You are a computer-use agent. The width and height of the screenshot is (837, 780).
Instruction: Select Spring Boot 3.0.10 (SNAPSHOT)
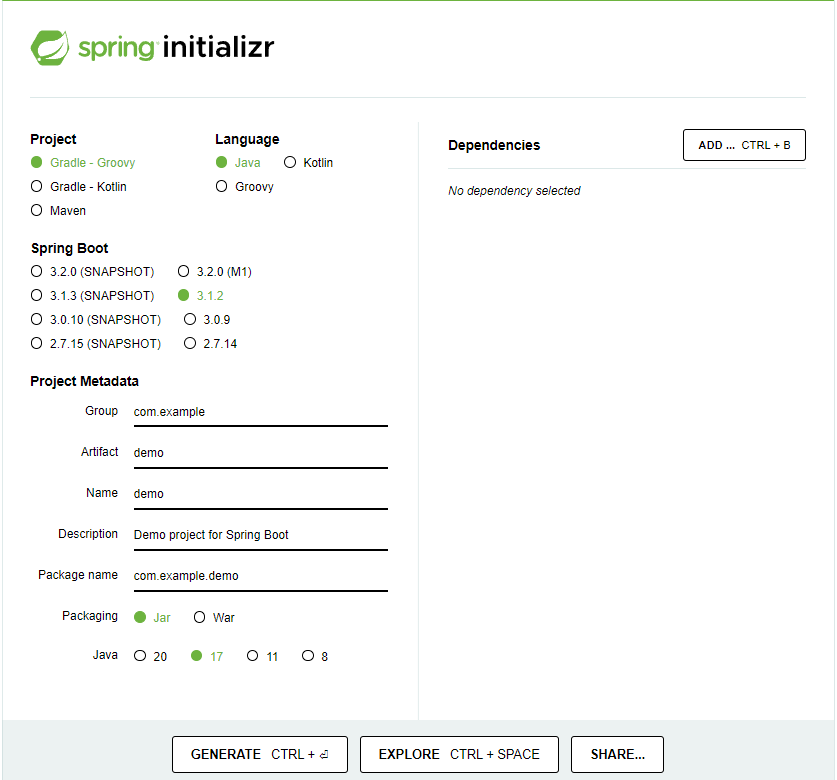coord(96,319)
